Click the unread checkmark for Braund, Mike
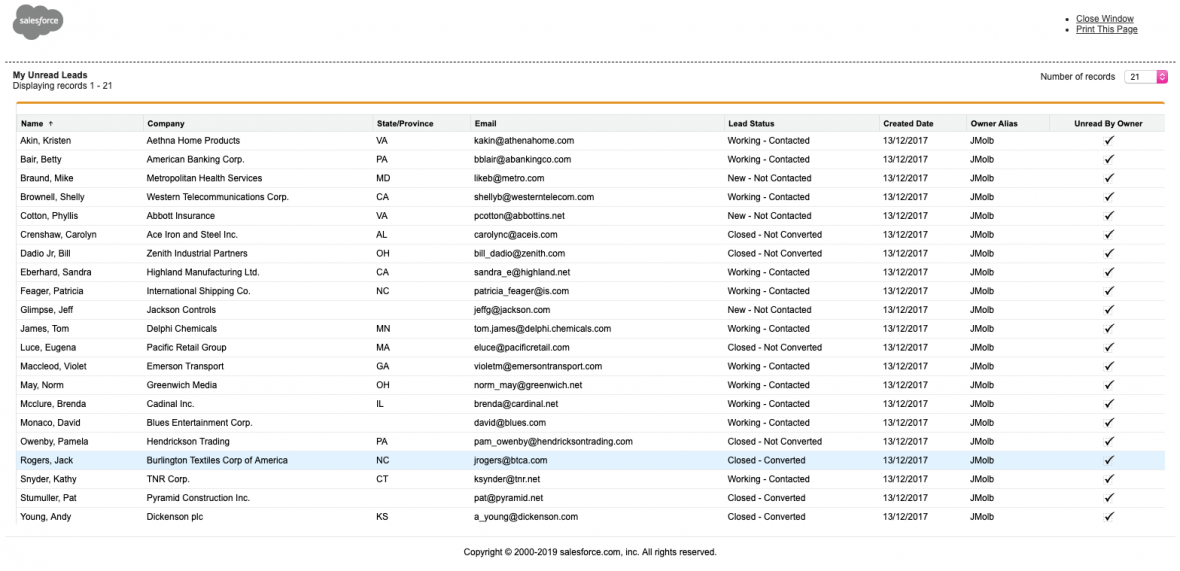The width and height of the screenshot is (1180, 571). (x=1109, y=178)
